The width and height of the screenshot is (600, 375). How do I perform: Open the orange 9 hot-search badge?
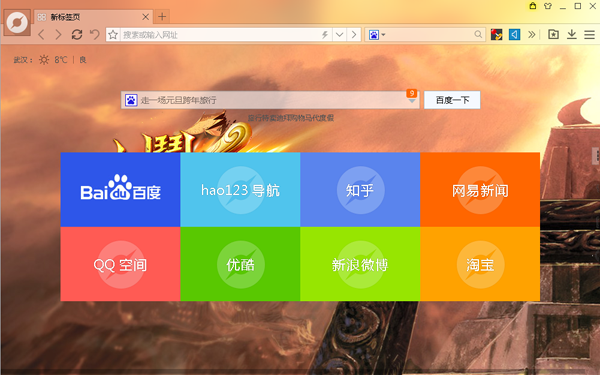pos(412,93)
